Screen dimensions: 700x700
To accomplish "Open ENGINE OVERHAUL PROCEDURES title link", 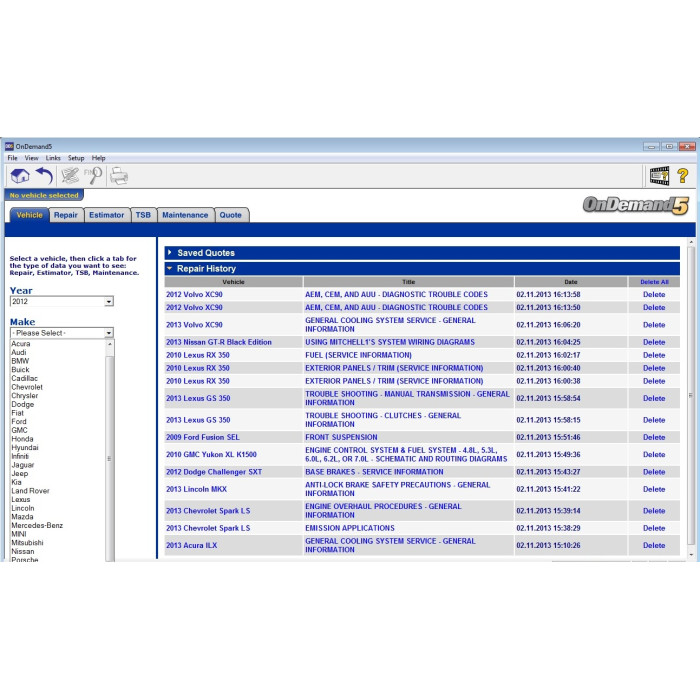I will [383, 511].
